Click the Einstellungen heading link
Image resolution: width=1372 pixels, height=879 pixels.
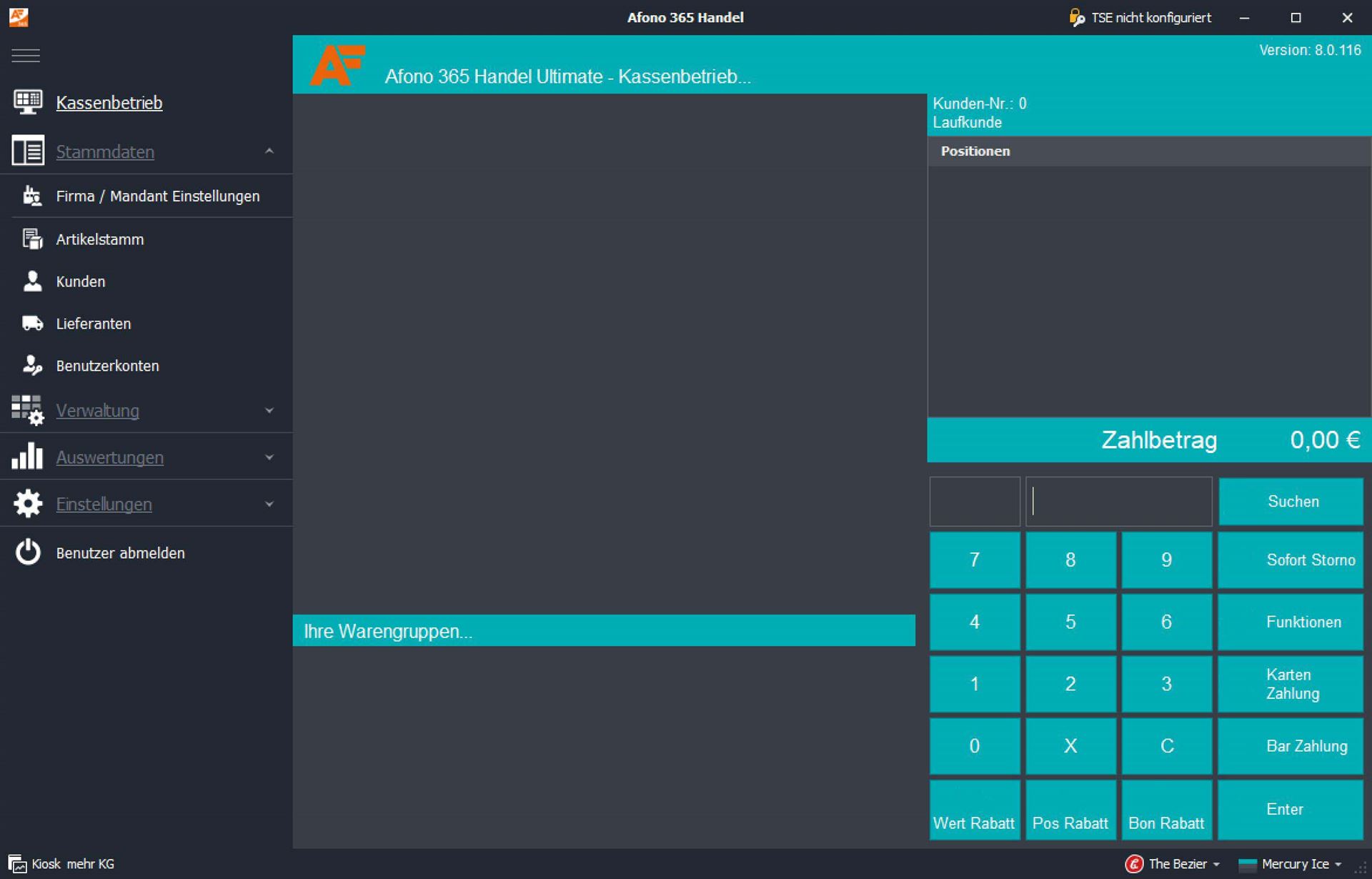click(x=104, y=505)
